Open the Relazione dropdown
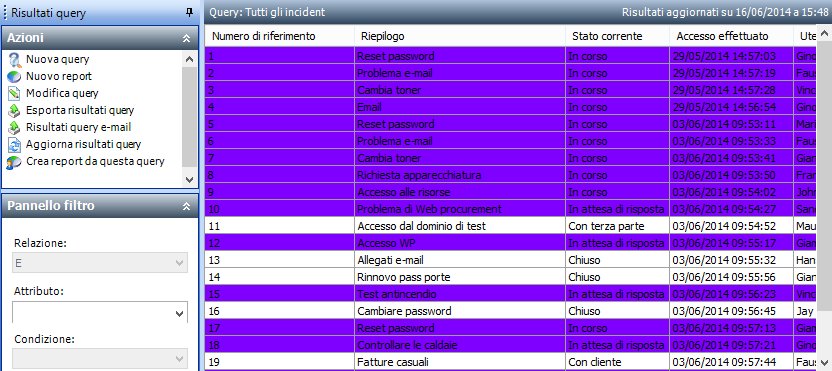832x371 pixels. (179, 263)
